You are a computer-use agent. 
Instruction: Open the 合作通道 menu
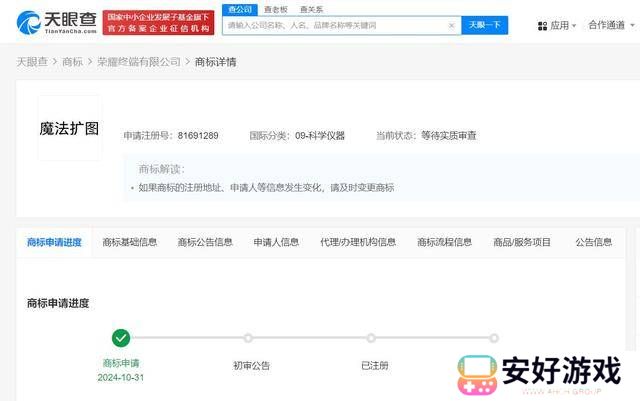612,26
